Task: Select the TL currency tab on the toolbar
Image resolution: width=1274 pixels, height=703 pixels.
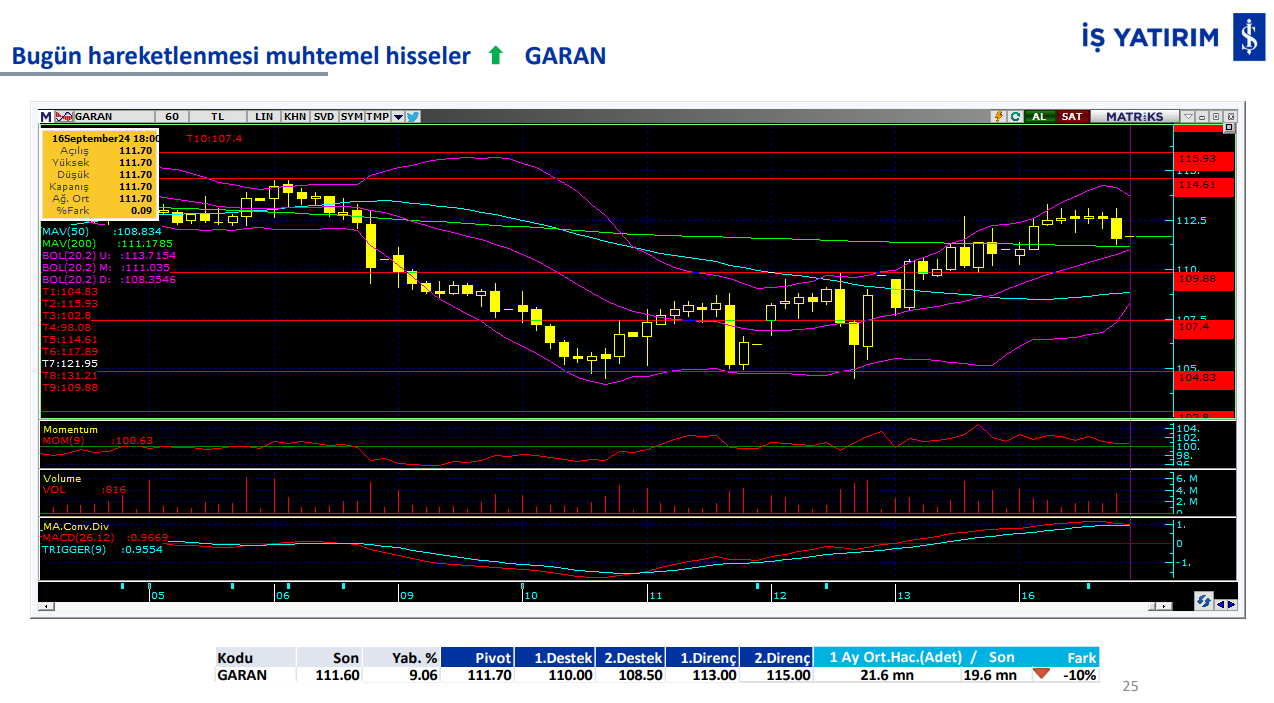Action: (217, 116)
